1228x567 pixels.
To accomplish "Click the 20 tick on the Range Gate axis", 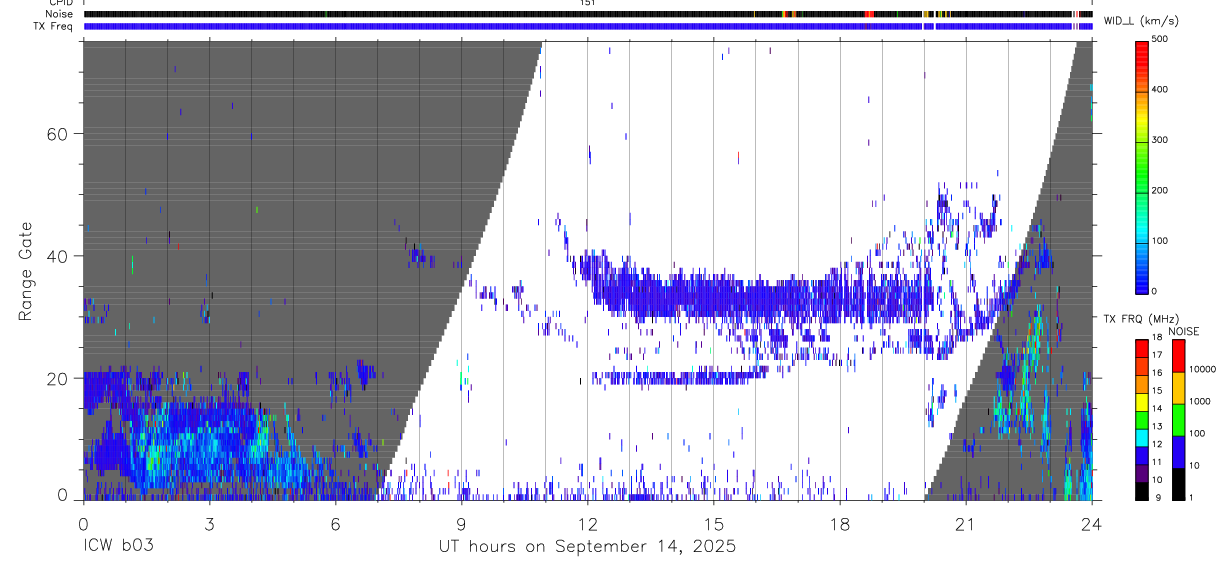I will tap(56, 378).
